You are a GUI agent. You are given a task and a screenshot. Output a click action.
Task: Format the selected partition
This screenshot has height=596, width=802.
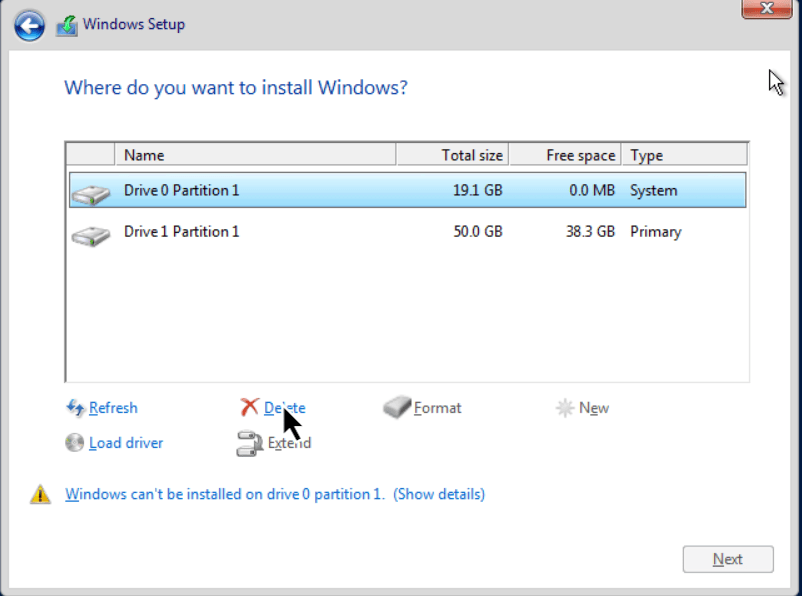437,408
